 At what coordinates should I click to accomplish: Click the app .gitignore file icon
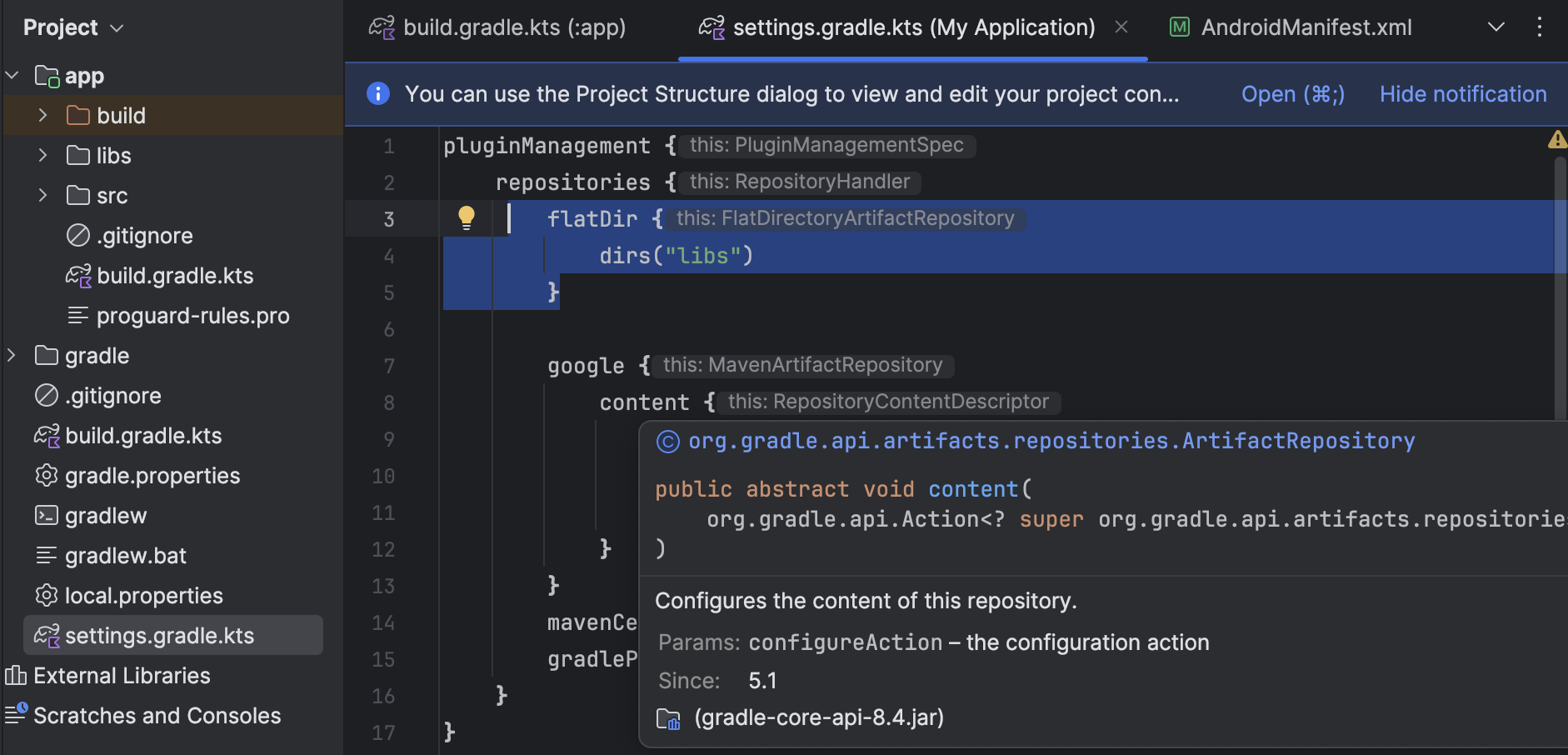pyautogui.click(x=78, y=235)
